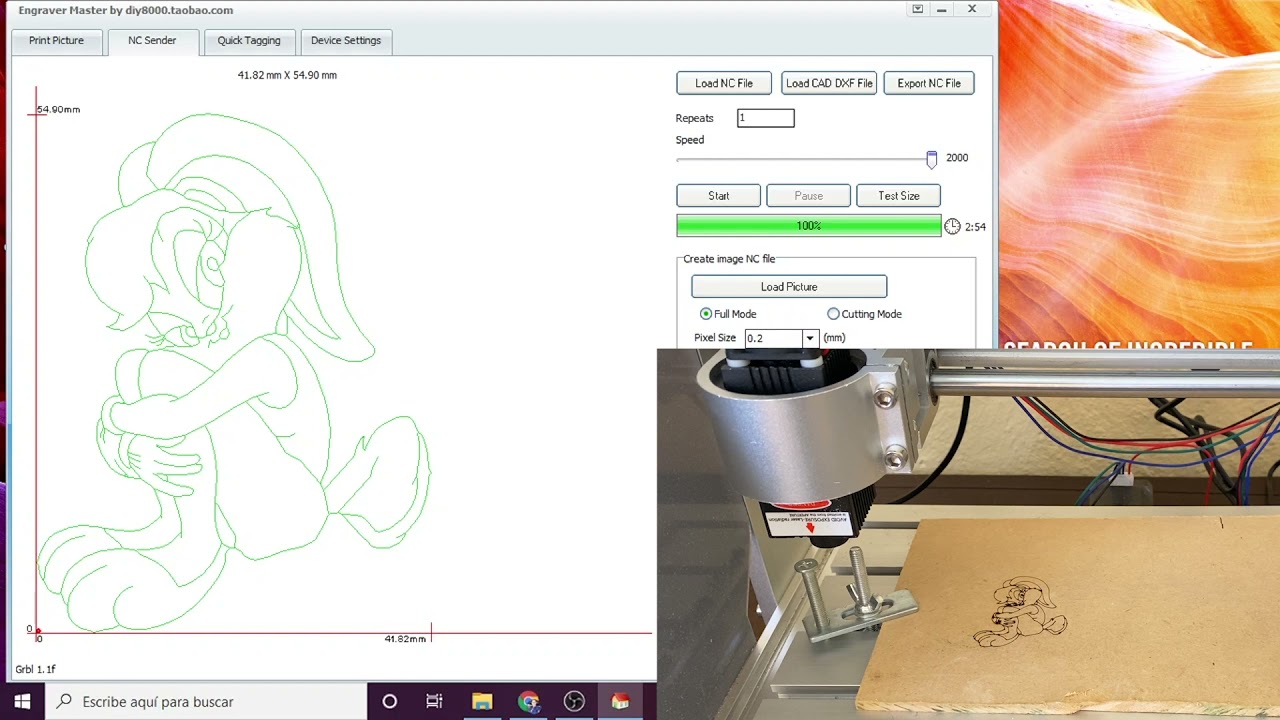This screenshot has width=1280, height=720.
Task: Click the Start button
Action: [x=719, y=196]
